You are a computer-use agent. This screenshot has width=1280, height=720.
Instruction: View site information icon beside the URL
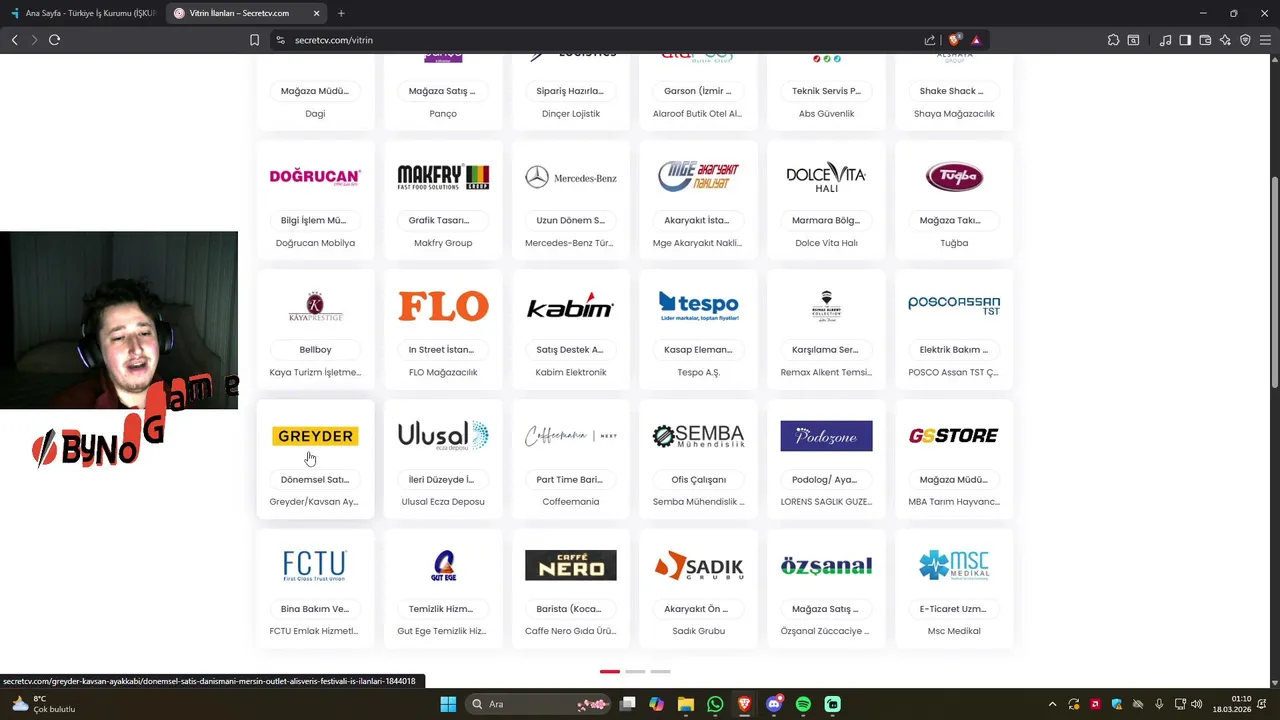click(280, 40)
